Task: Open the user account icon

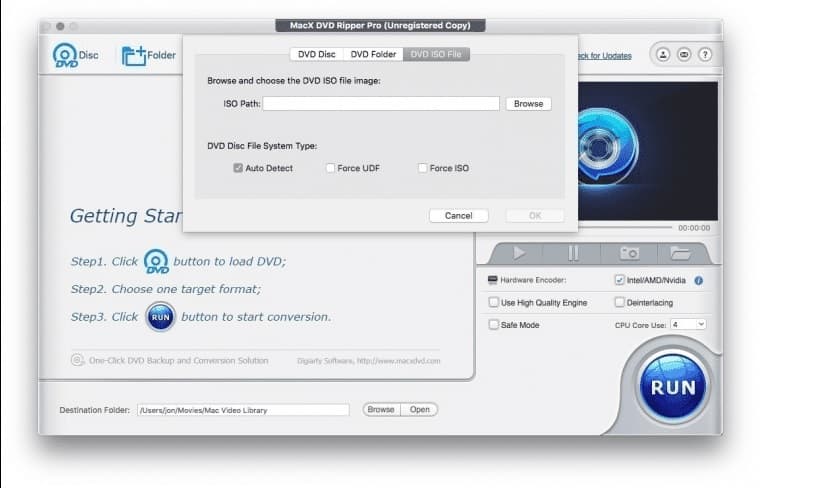Action: [x=663, y=55]
